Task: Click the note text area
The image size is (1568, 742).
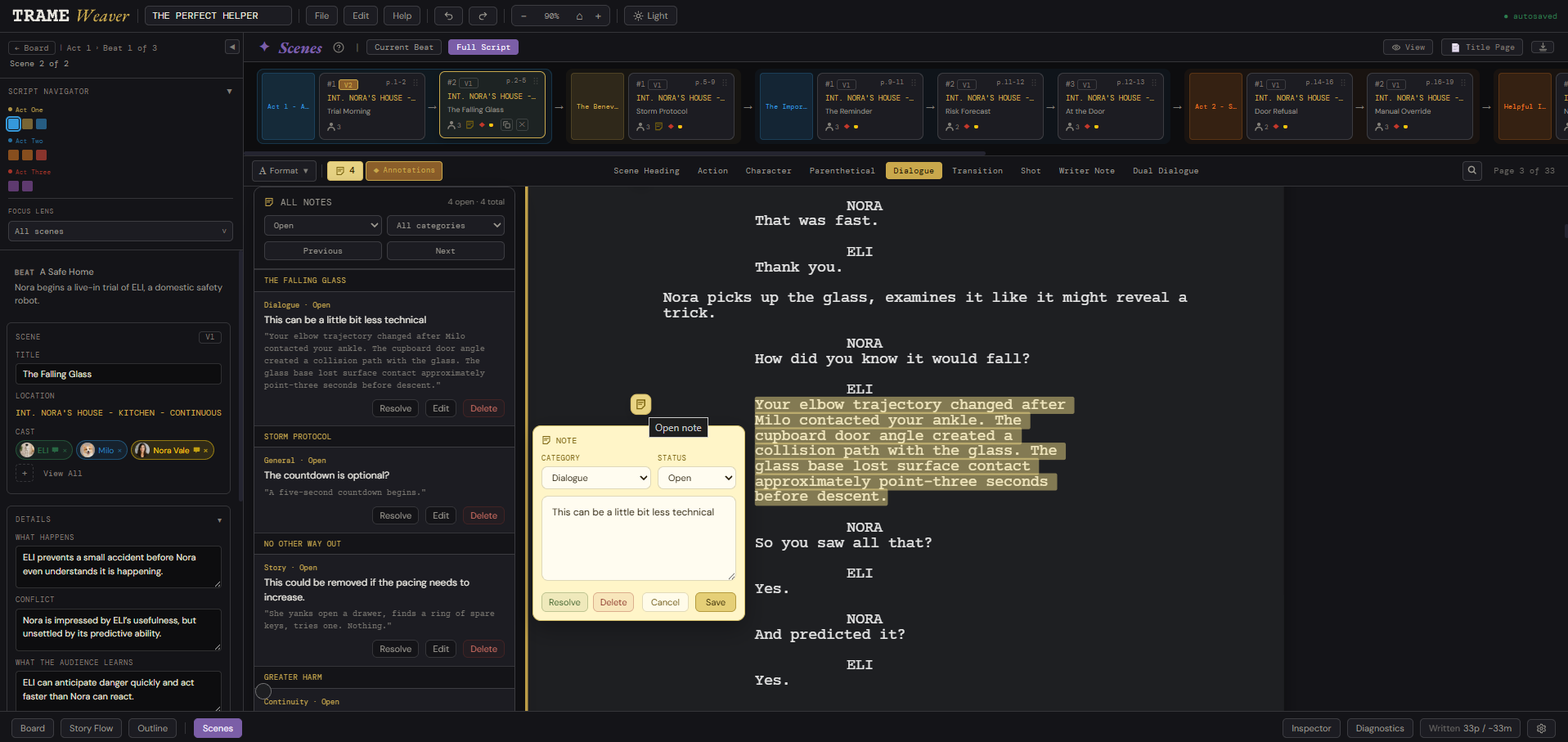Action: coord(639,538)
